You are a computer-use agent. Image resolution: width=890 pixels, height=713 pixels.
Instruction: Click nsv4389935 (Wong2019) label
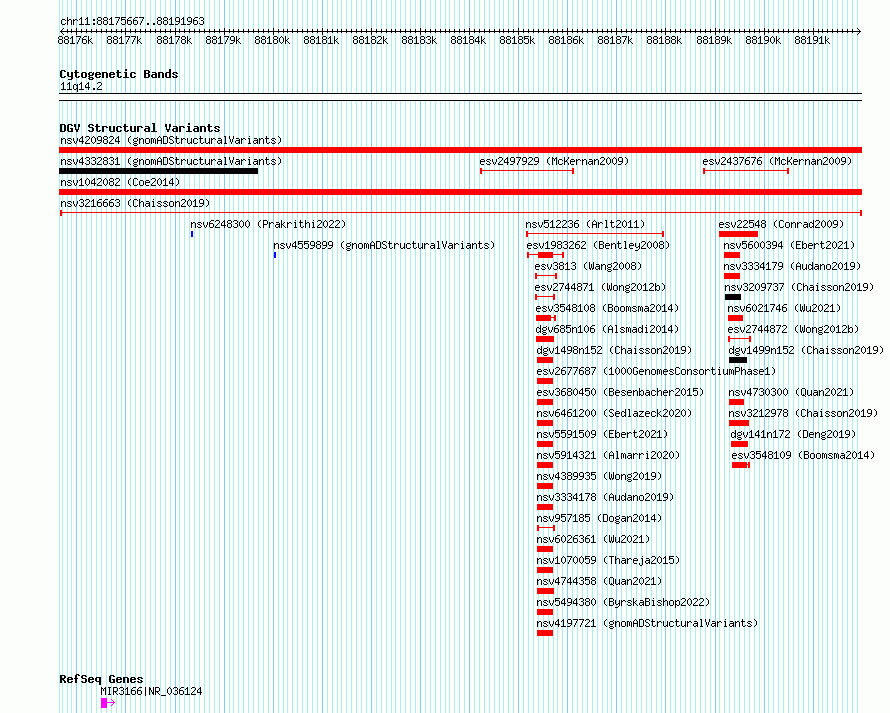[599, 476]
